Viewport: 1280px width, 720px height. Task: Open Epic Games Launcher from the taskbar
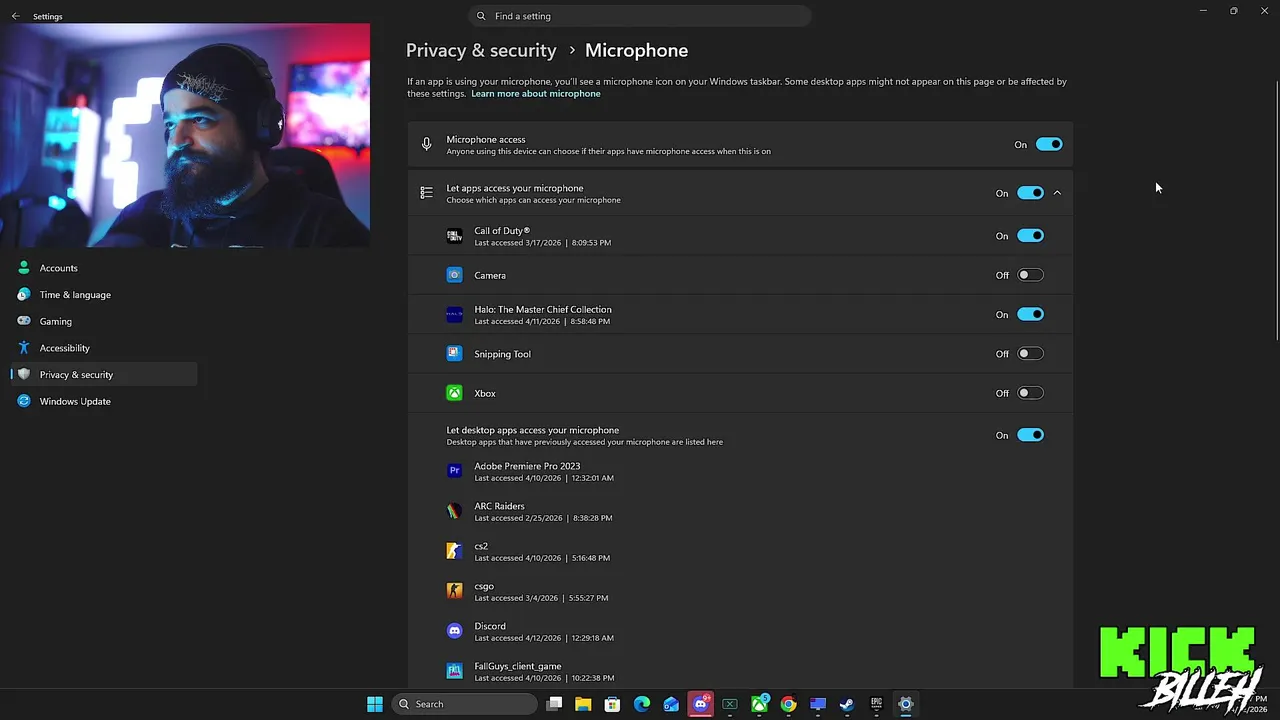pyautogui.click(x=876, y=704)
